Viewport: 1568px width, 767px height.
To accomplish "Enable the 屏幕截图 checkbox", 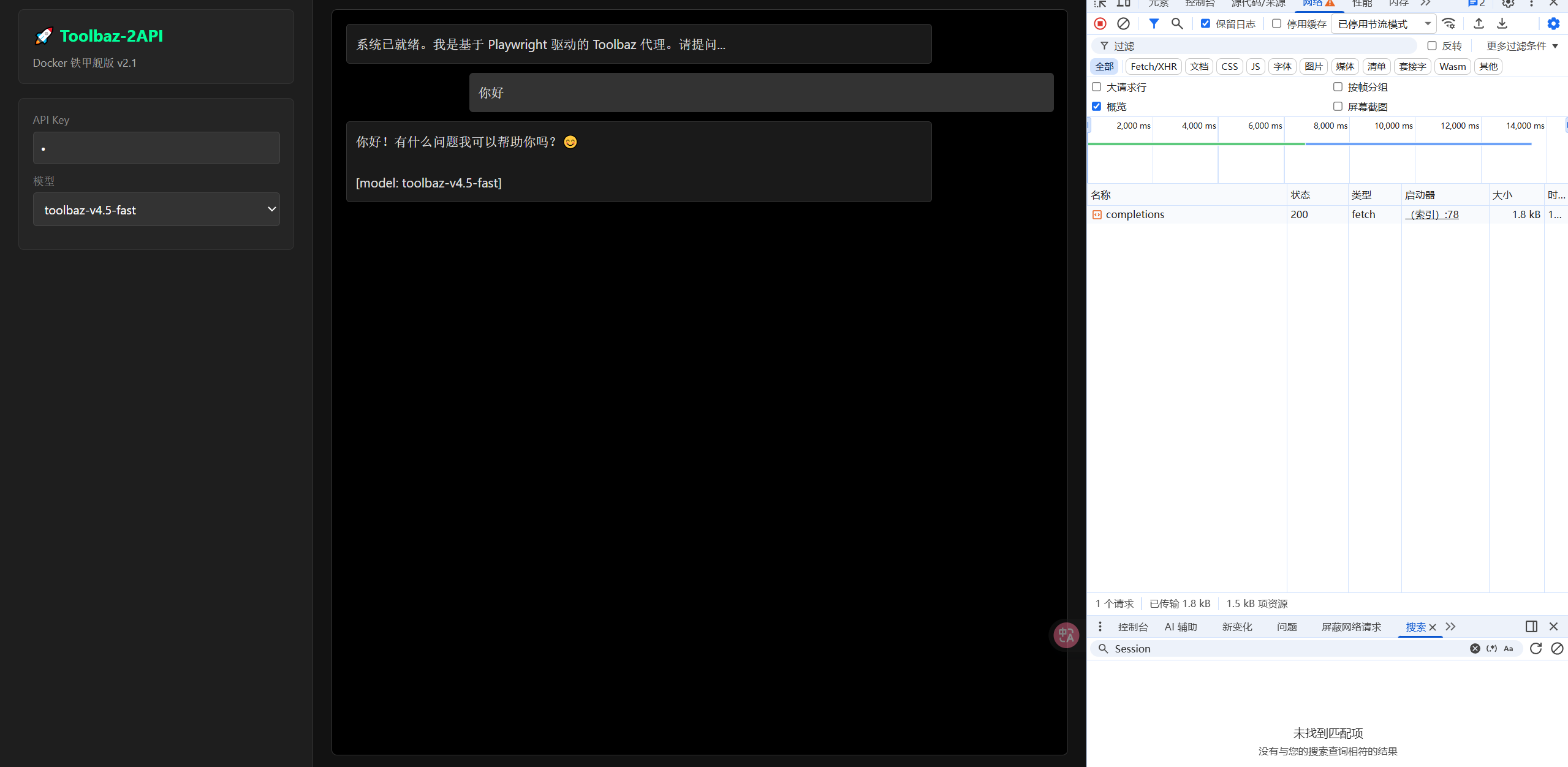I will pos(1338,107).
